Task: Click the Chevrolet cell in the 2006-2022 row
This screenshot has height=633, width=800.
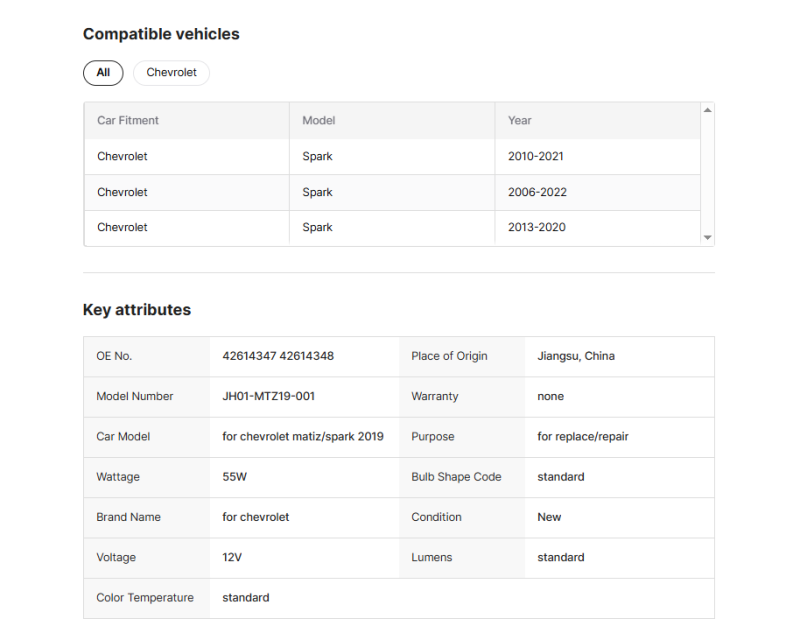Action: click(x=122, y=192)
